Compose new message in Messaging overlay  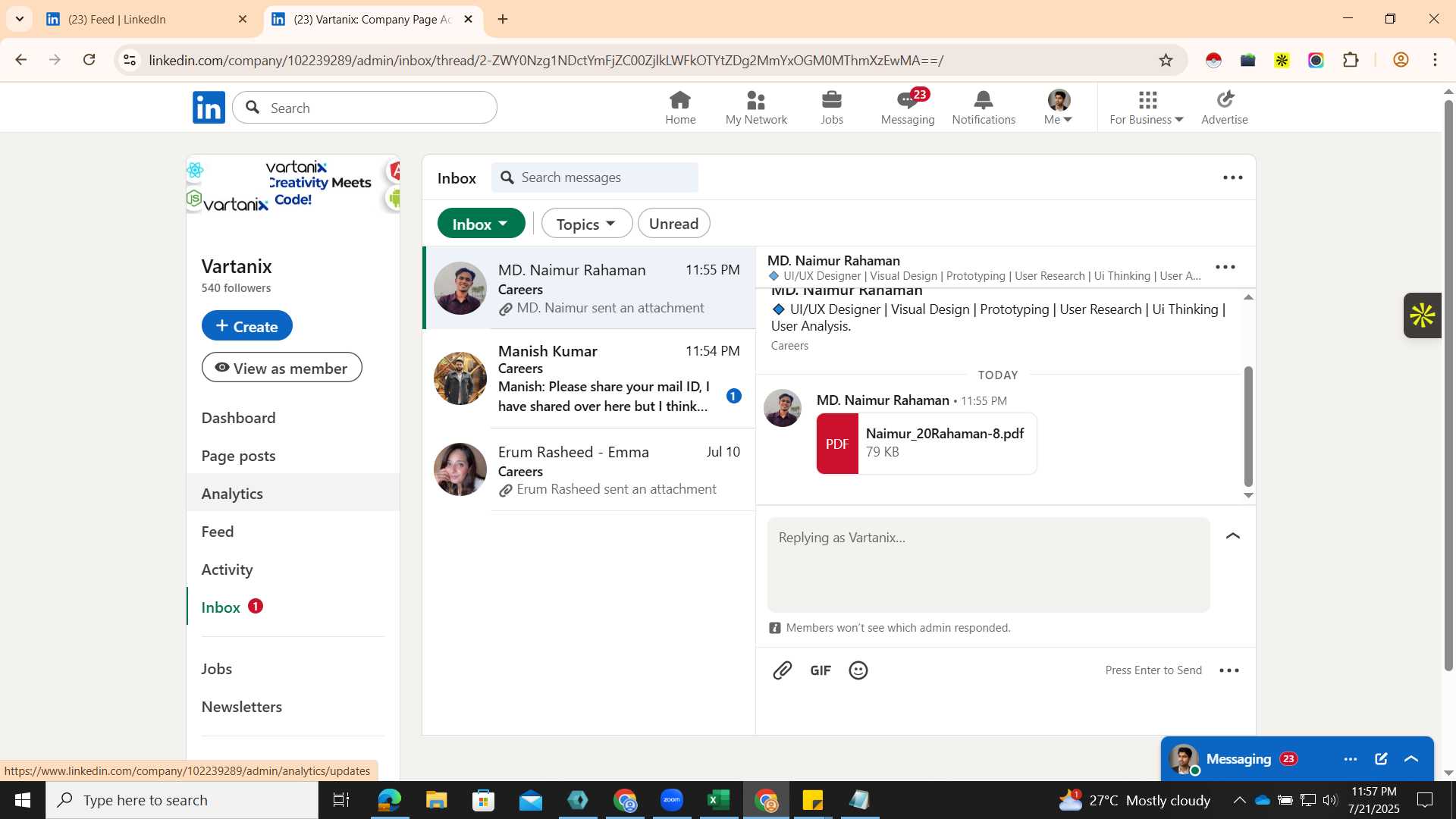(x=1381, y=759)
